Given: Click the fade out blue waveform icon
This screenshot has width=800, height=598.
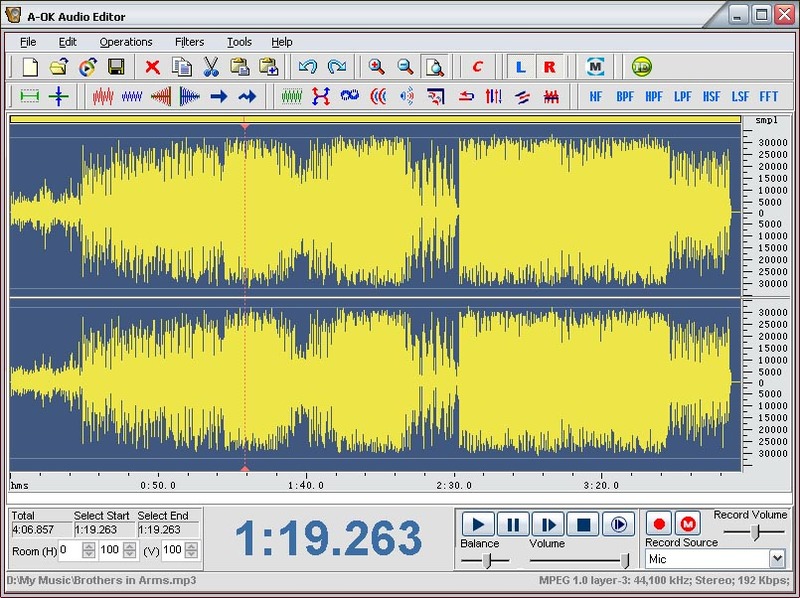Looking at the screenshot, I should pos(189,96).
